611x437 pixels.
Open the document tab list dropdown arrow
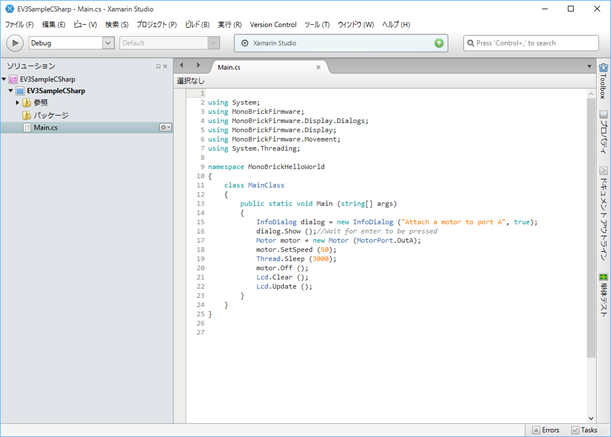[x=587, y=66]
